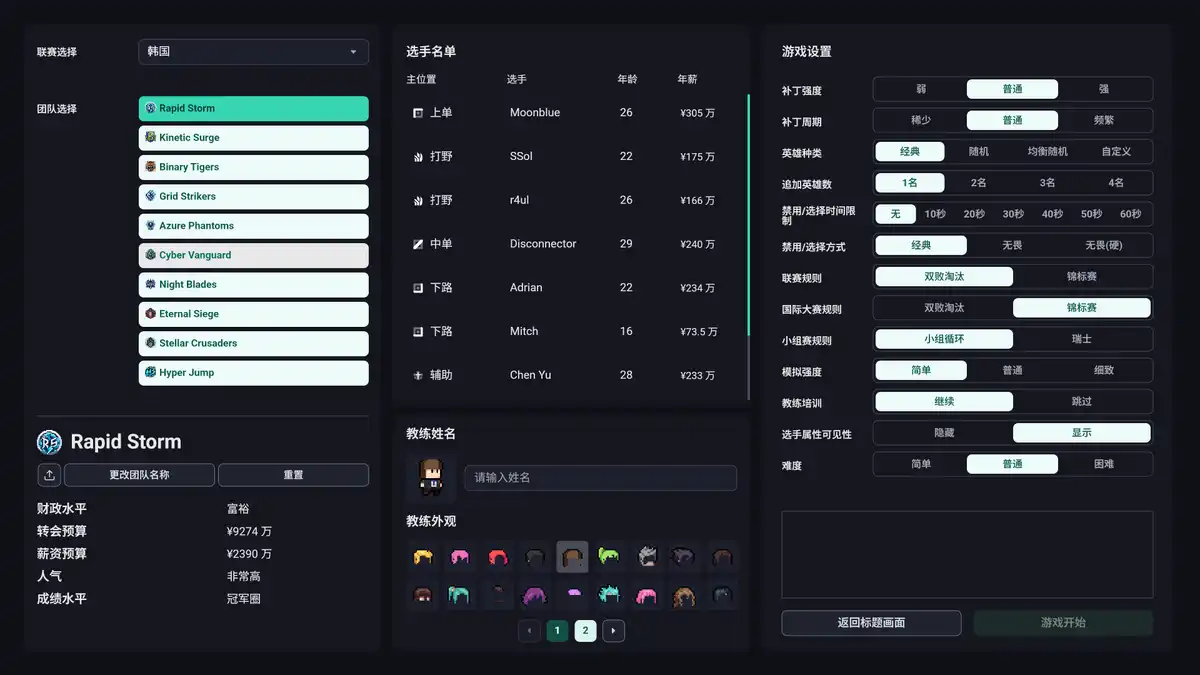Set 禁用/选择方式 to 无畏(硬)
Viewport: 1200px width, 675px height.
pos(1104,245)
